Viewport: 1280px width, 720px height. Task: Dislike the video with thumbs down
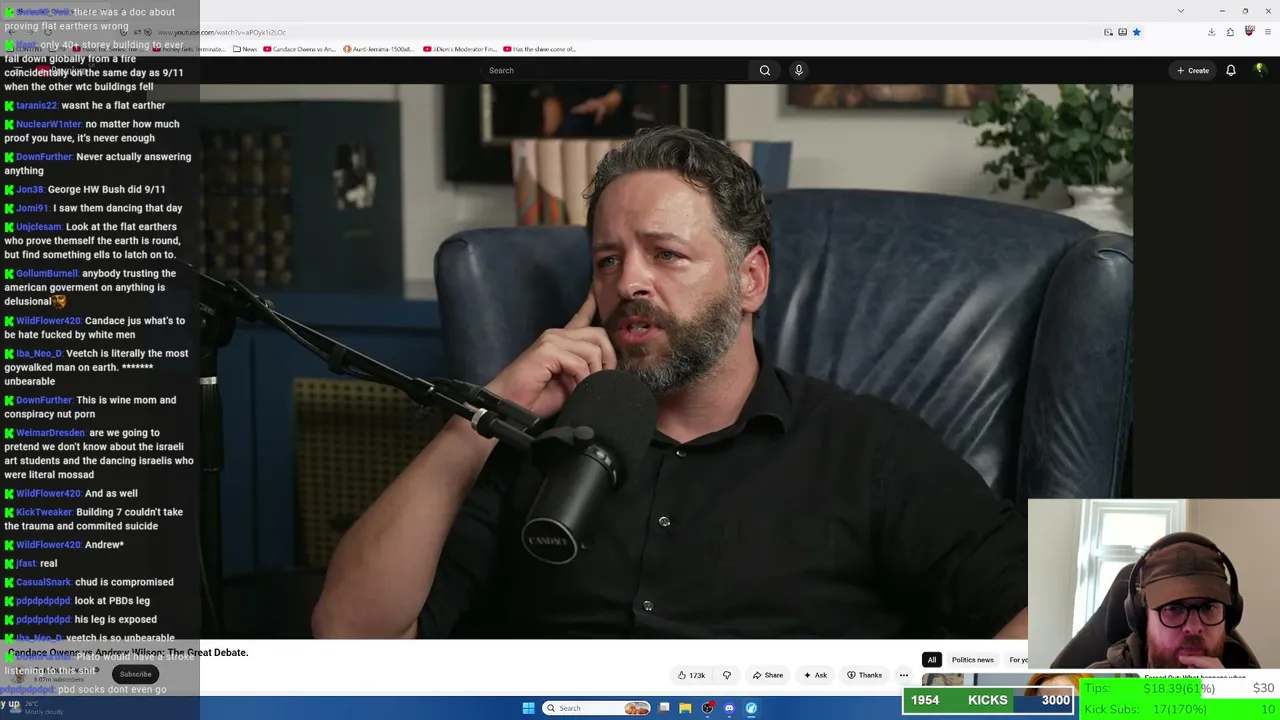727,675
